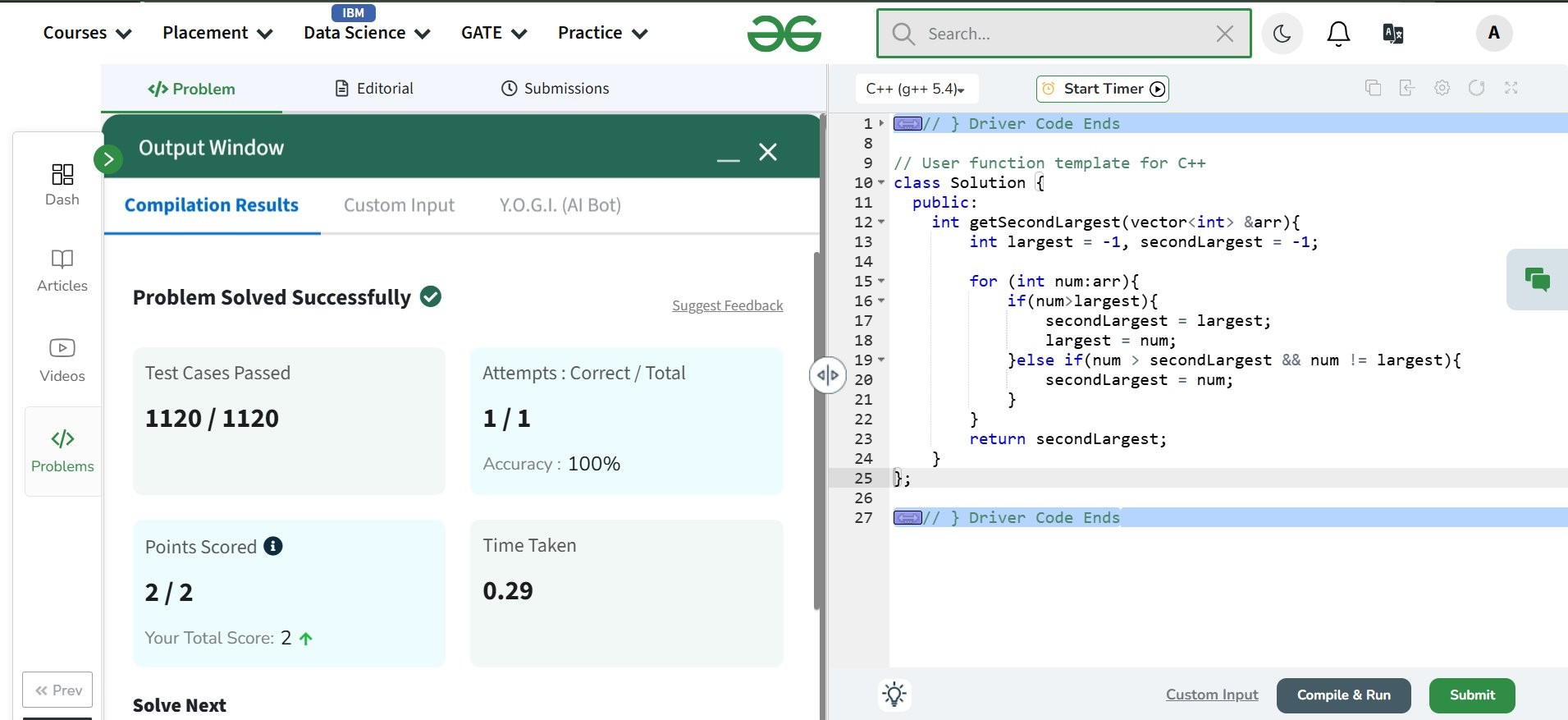Click the hint lightbulb icon
Viewport: 1568px width, 720px height.
(x=894, y=695)
